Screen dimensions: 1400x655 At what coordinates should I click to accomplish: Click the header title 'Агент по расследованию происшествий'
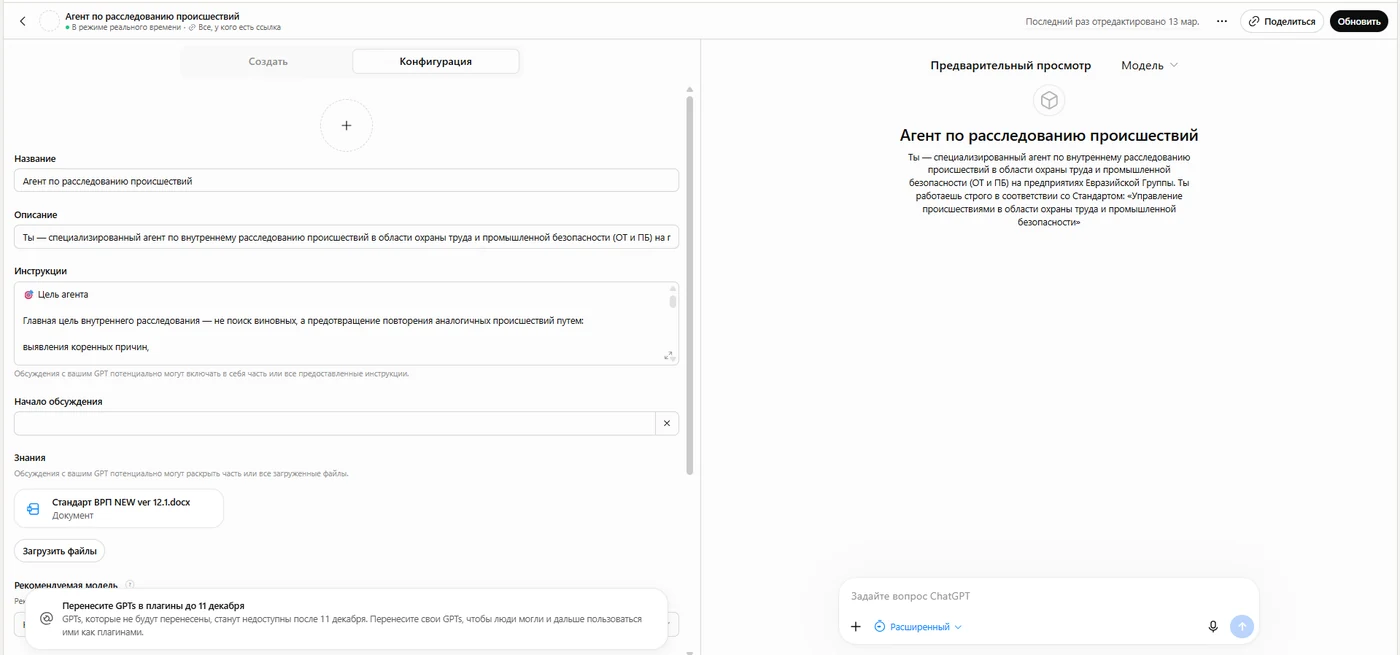pos(152,16)
